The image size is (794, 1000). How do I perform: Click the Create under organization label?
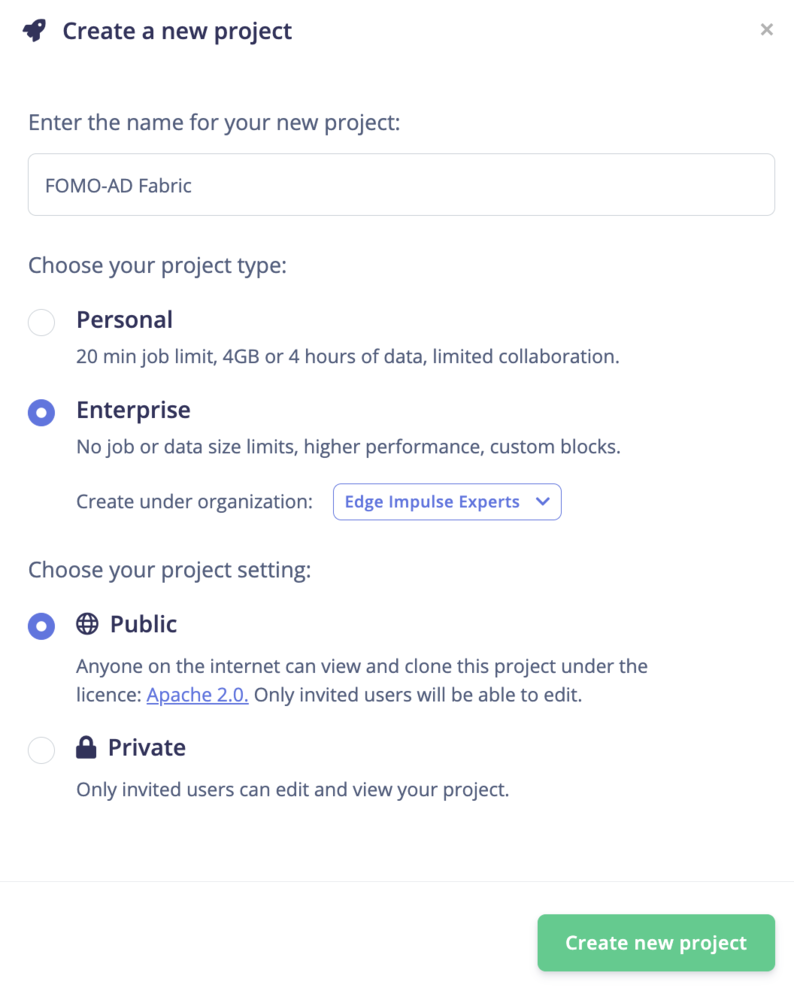click(x=195, y=502)
